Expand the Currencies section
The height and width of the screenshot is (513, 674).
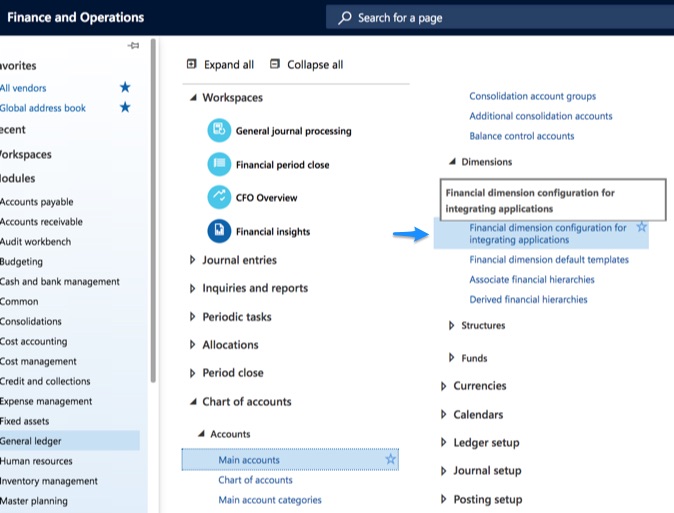click(x=444, y=386)
